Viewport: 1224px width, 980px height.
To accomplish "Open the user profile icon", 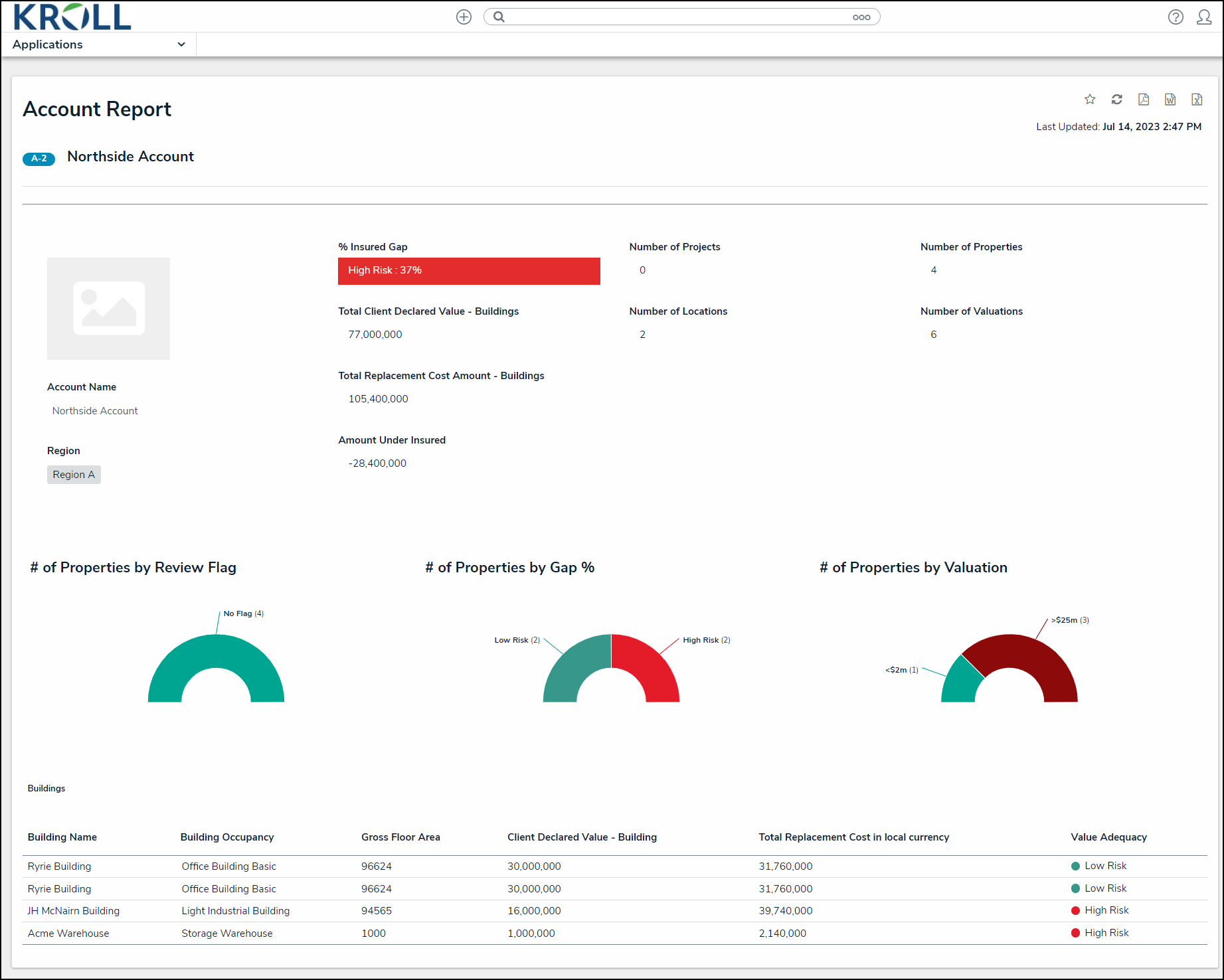I will 1204,17.
